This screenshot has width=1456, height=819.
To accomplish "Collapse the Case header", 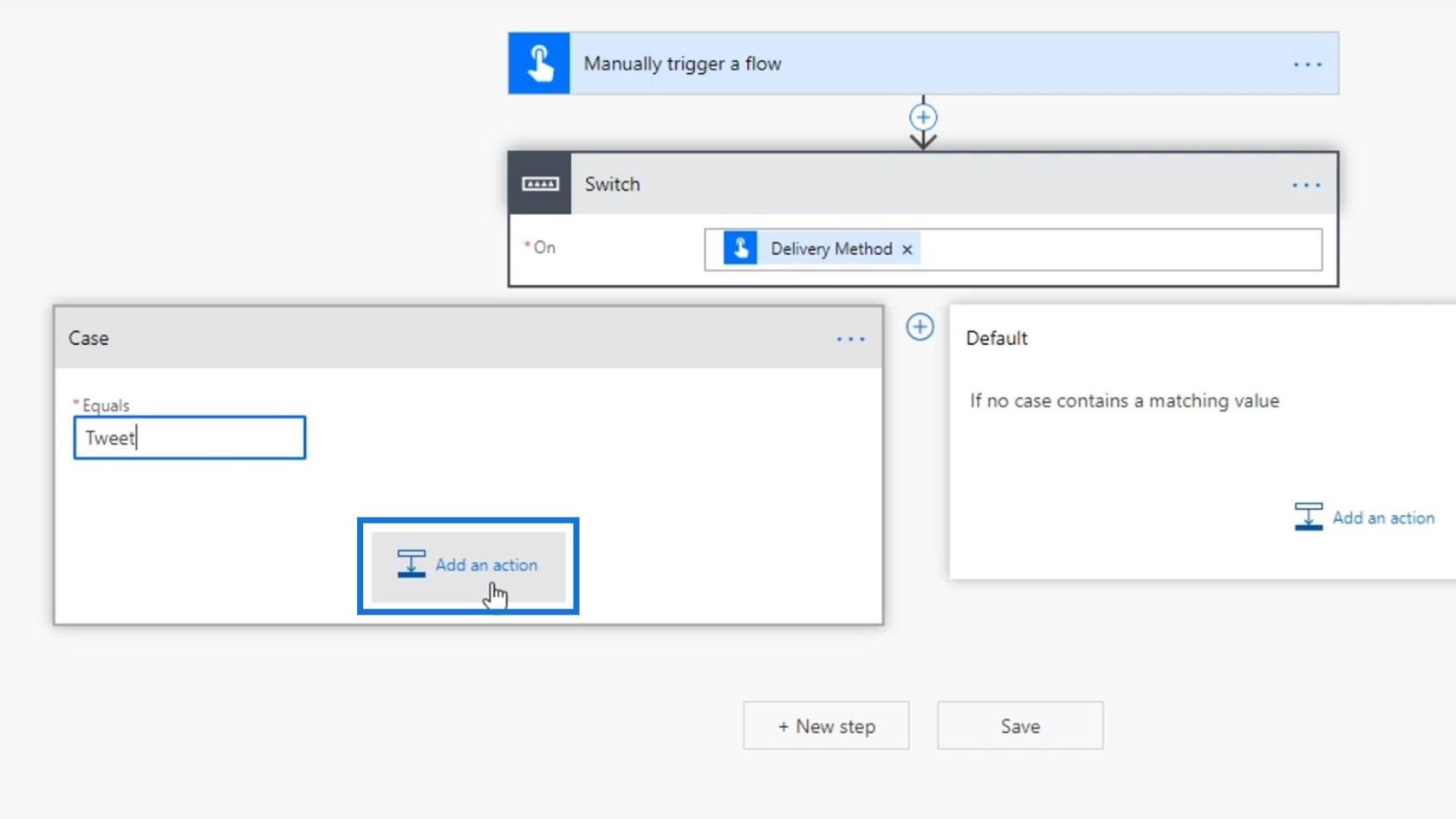I will [468, 338].
